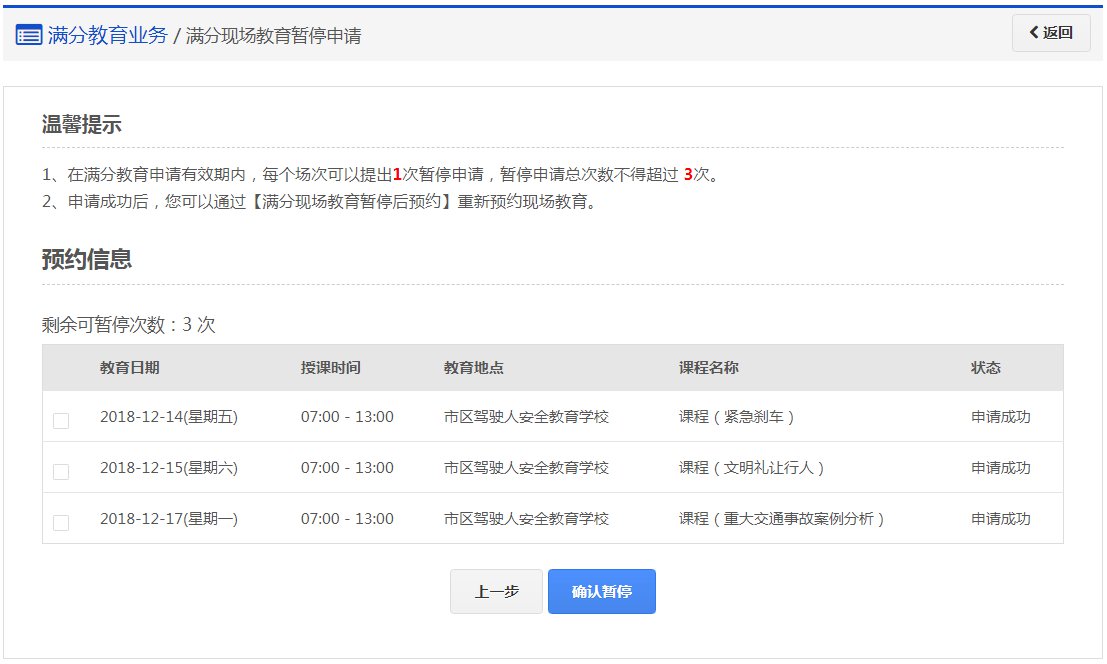Click the blue 确认暂停 button

click(601, 592)
